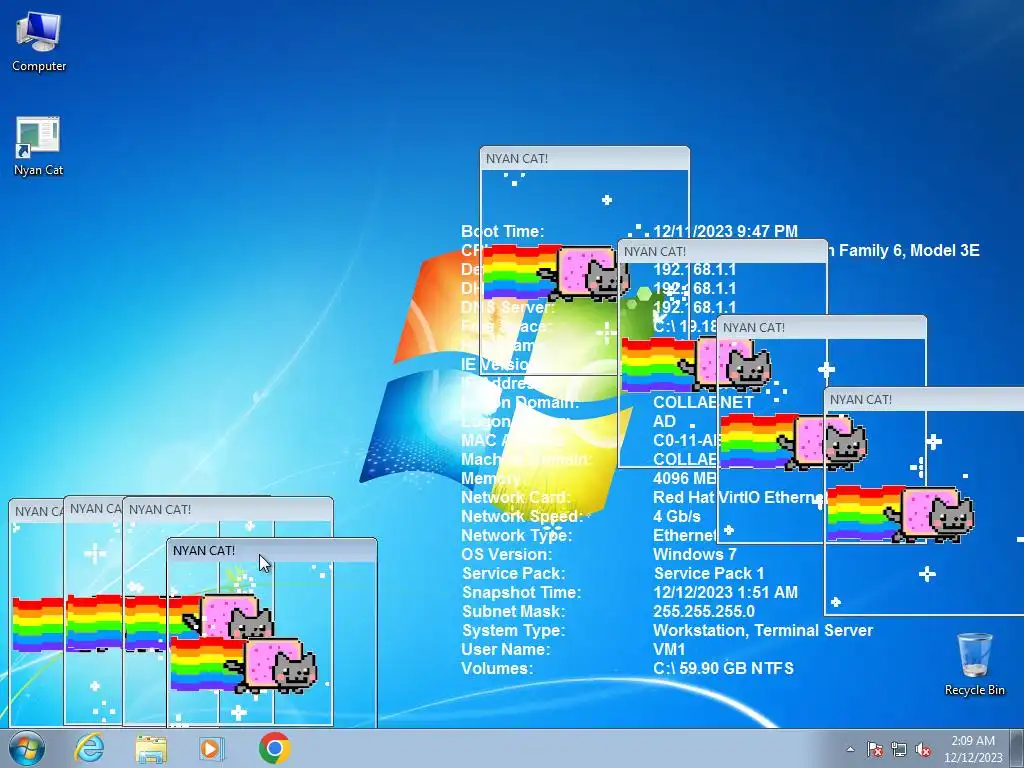
Task: Launch Google Chrome from the taskbar
Action: click(x=274, y=748)
